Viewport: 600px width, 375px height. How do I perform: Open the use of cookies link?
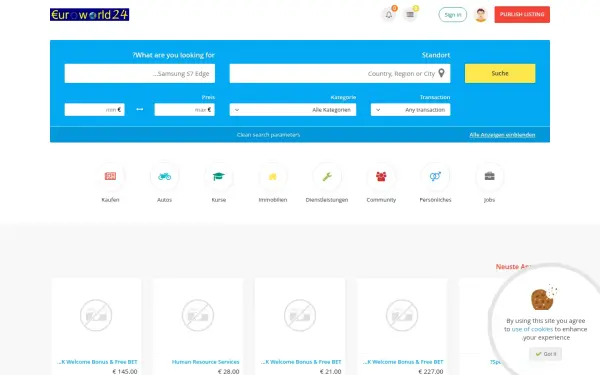pyautogui.click(x=532, y=329)
